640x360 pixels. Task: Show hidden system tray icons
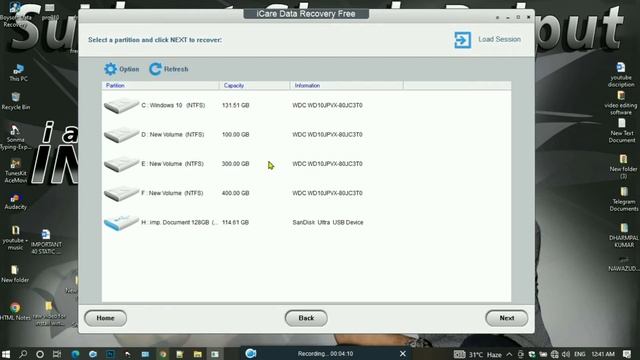tap(509, 354)
